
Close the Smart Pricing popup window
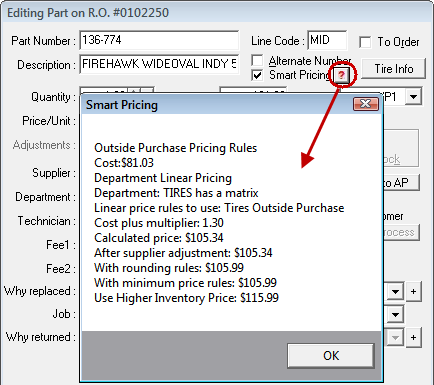point(366,104)
